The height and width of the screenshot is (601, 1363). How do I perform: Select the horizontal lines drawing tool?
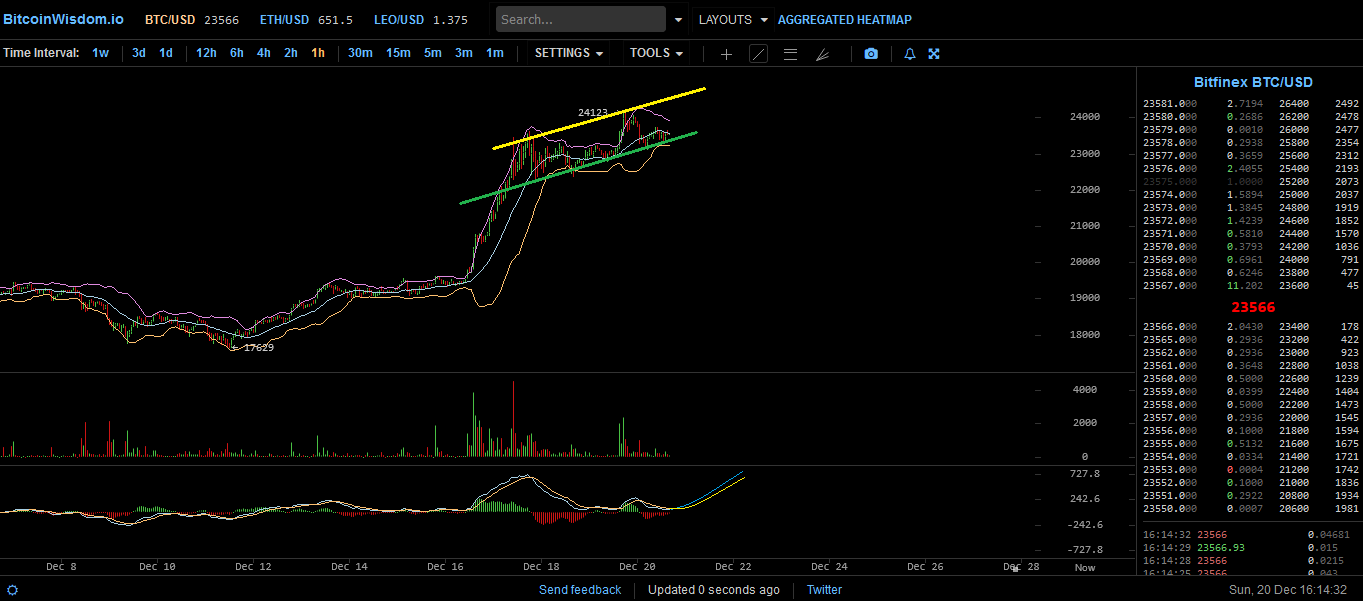click(x=790, y=54)
